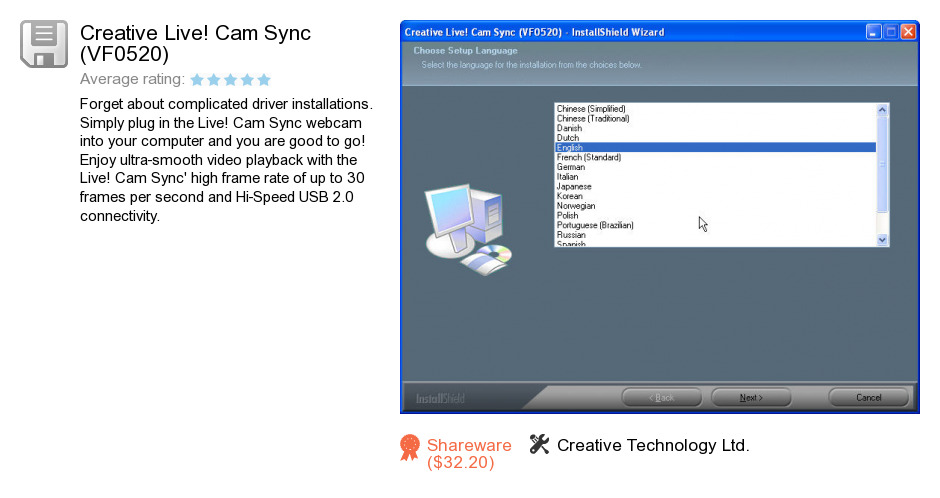Click the third rating star
The height and width of the screenshot is (498, 940).
231,80
